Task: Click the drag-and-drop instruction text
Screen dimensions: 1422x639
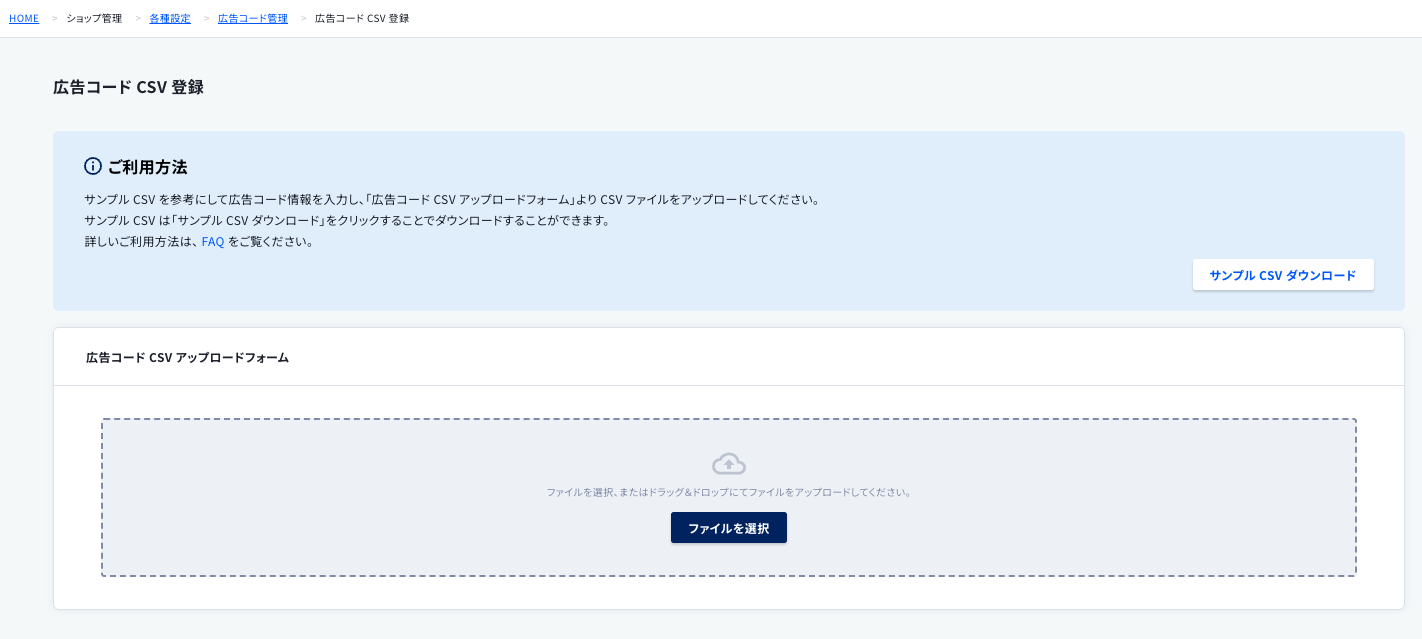Action: coord(729,493)
